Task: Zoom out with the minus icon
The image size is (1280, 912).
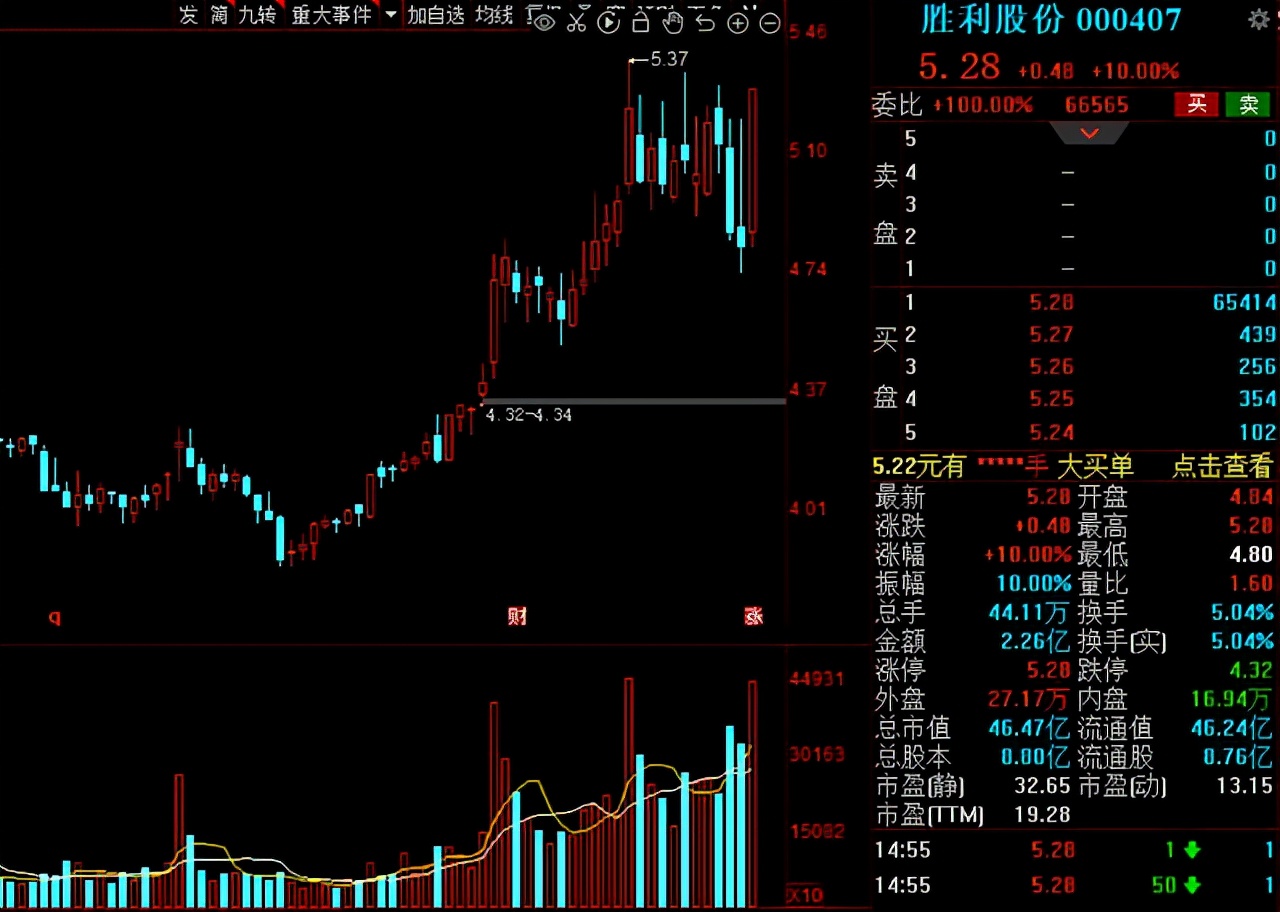Action: 770,22
